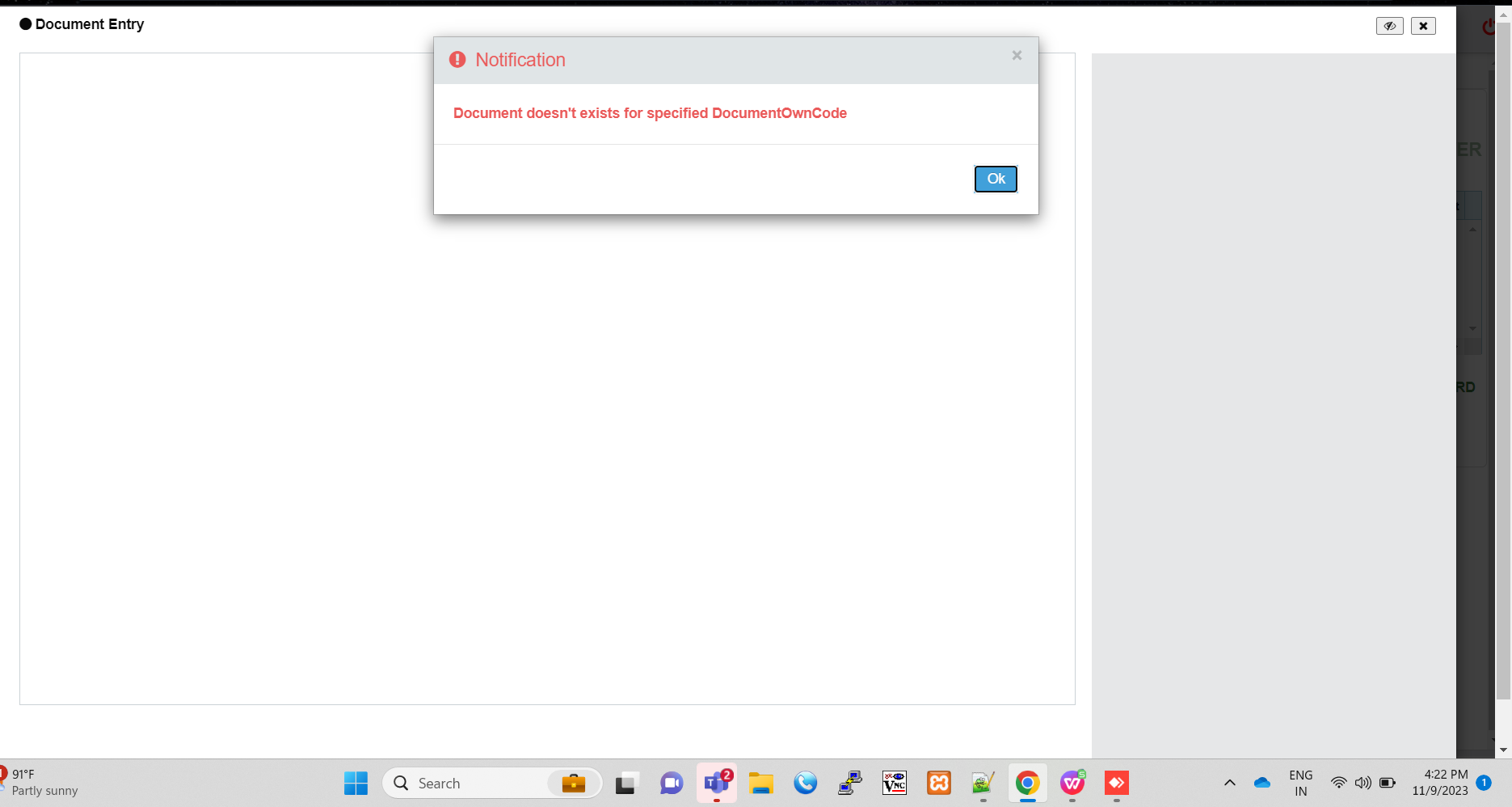Click the error message text about DocumentOwnCode
Image resolution: width=1512 pixels, height=807 pixels.
coord(650,113)
